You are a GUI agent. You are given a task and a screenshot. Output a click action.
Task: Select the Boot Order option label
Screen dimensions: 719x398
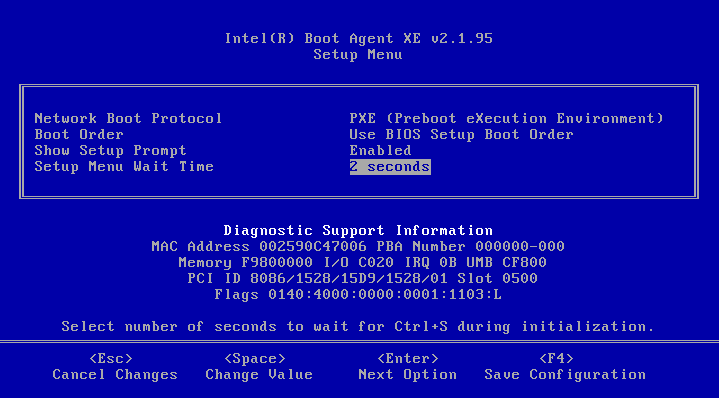point(79,134)
